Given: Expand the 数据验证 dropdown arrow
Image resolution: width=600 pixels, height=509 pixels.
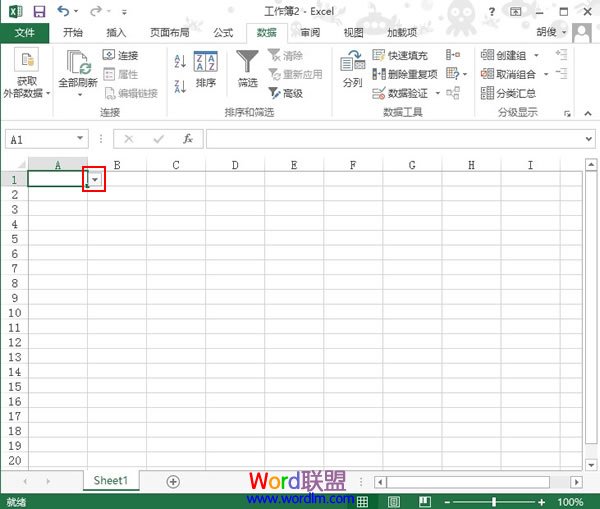Looking at the screenshot, I should coord(438,93).
